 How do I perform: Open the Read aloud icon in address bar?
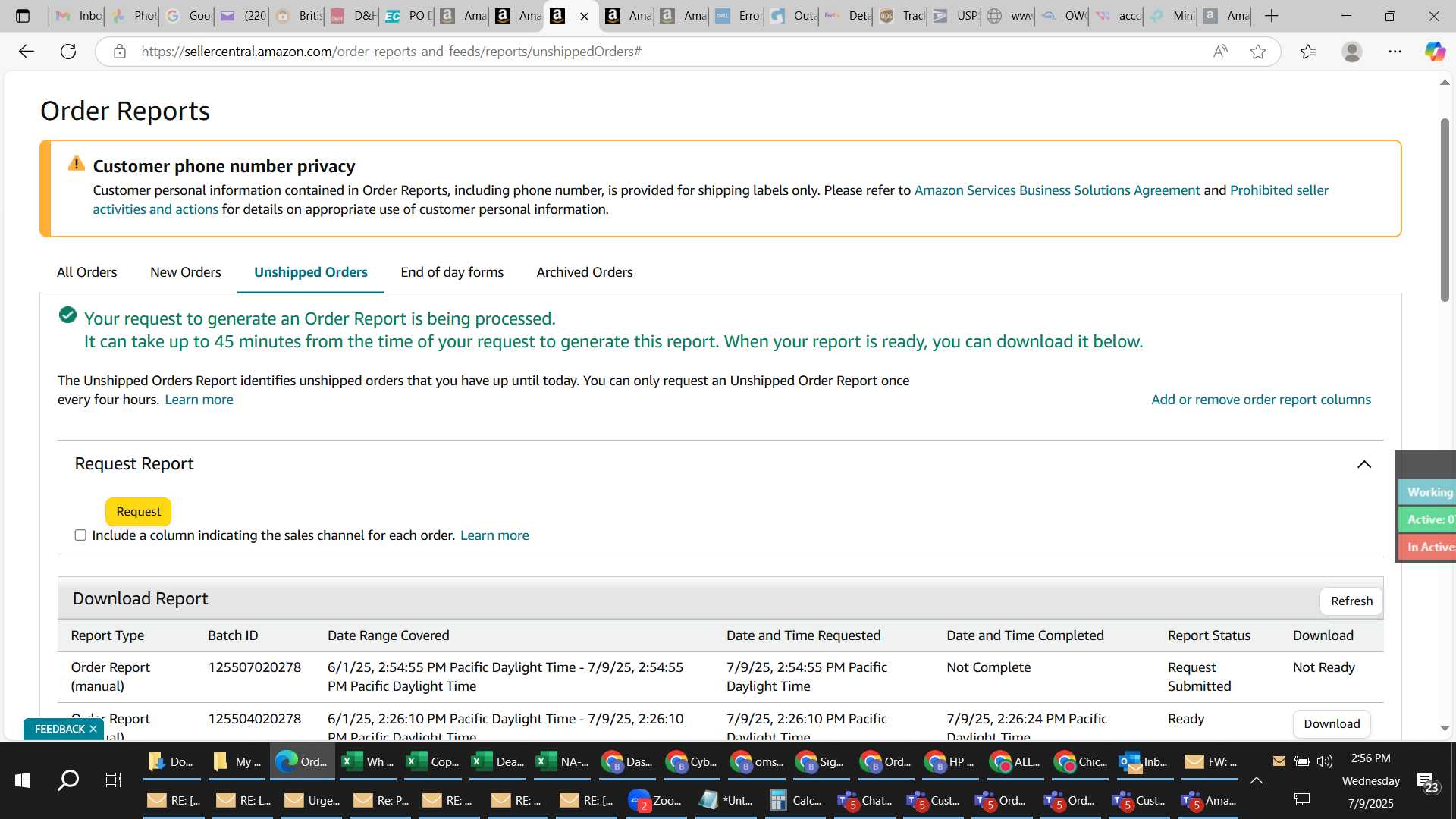[x=1220, y=52]
